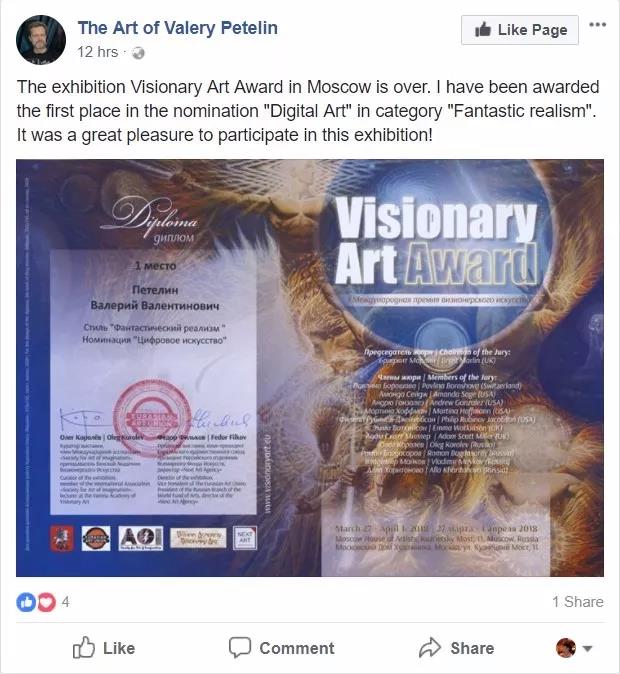Image resolution: width=620 pixels, height=674 pixels.
Task: Click the post text about the Moscow exhibition
Action: (x=308, y=111)
